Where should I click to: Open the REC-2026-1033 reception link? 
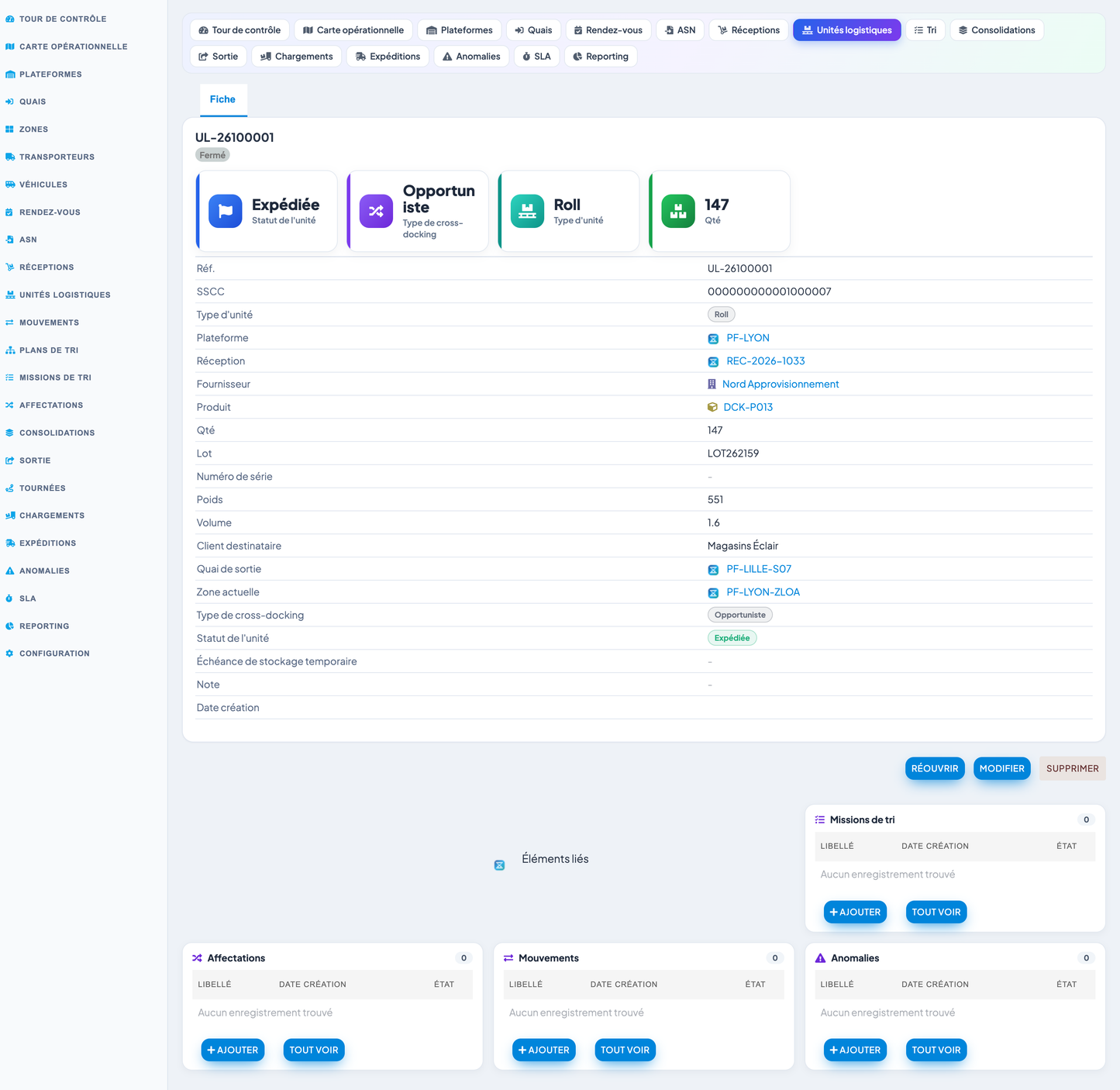pyautogui.click(x=766, y=361)
